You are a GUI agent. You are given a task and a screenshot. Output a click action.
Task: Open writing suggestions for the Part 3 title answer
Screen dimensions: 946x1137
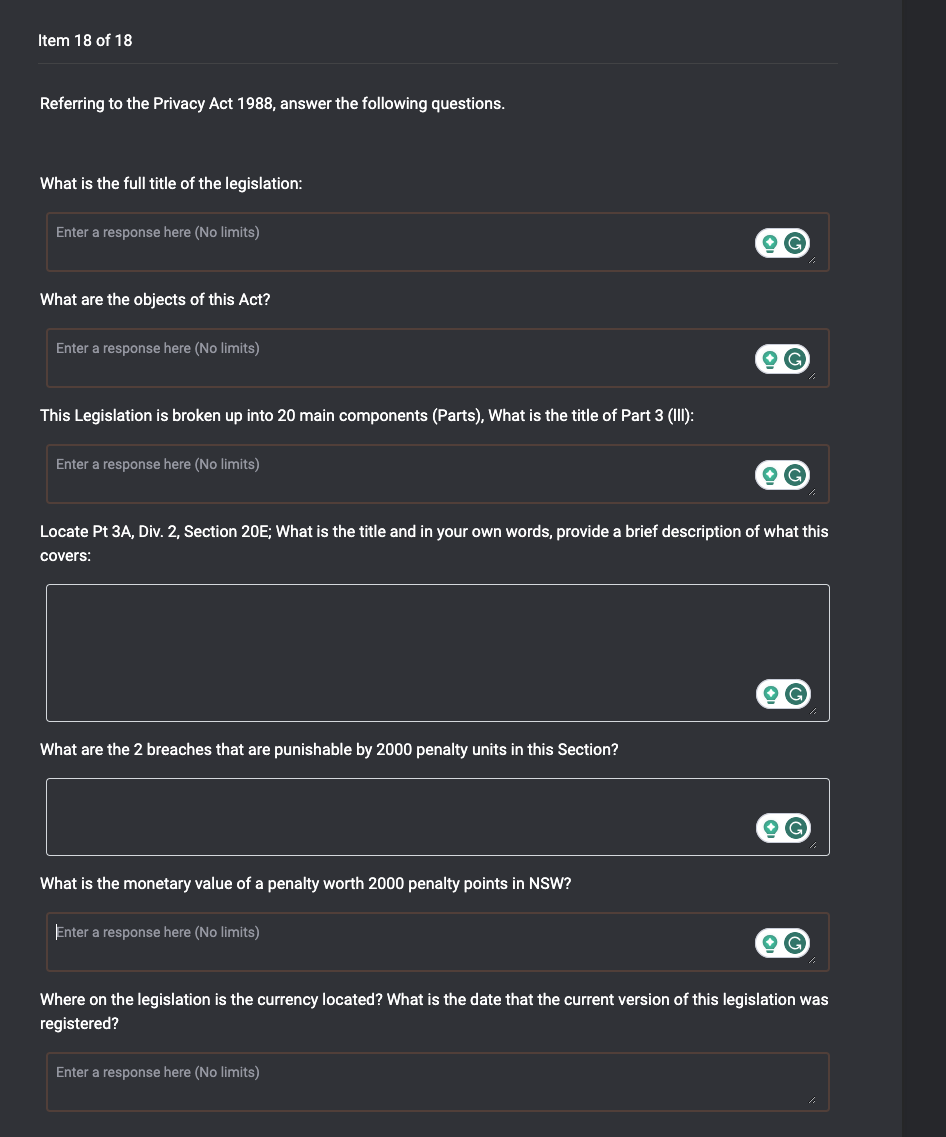770,474
